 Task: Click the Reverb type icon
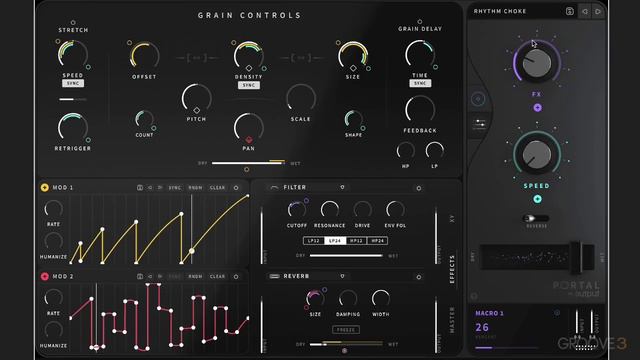274,276
